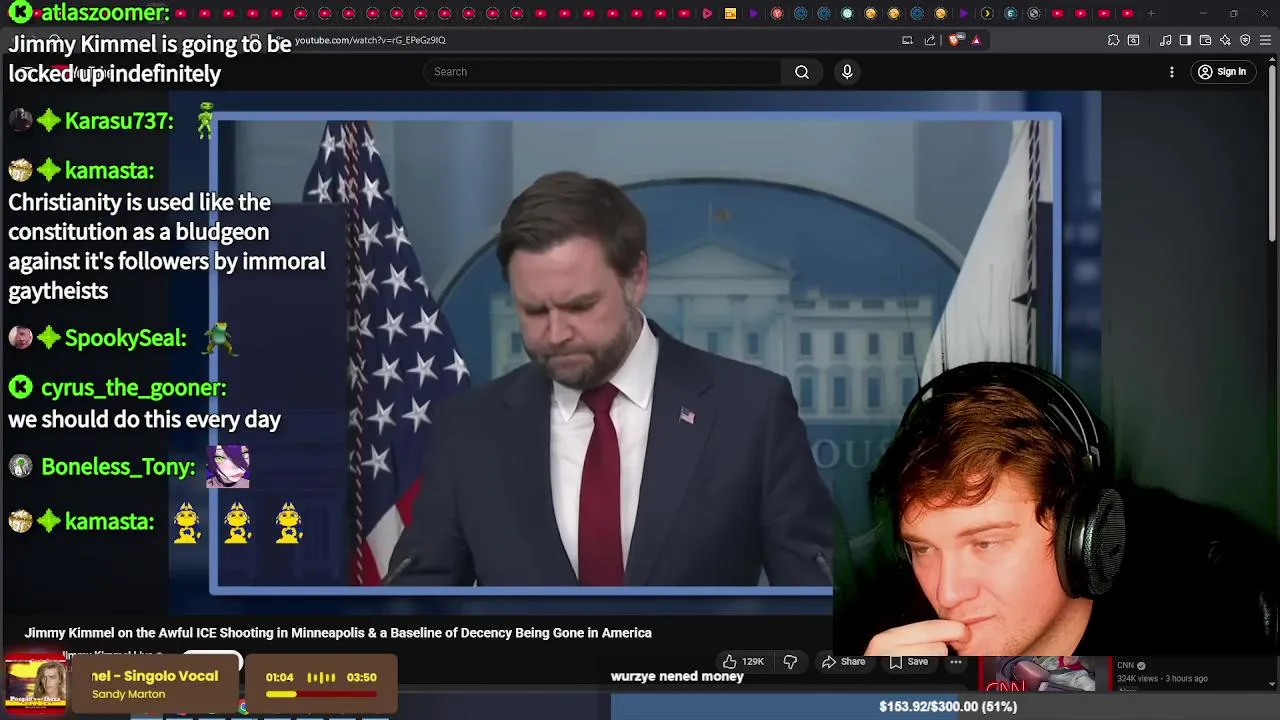Viewport: 1280px width, 720px height.
Task: Focus the YouTube Search input field
Action: [603, 72]
